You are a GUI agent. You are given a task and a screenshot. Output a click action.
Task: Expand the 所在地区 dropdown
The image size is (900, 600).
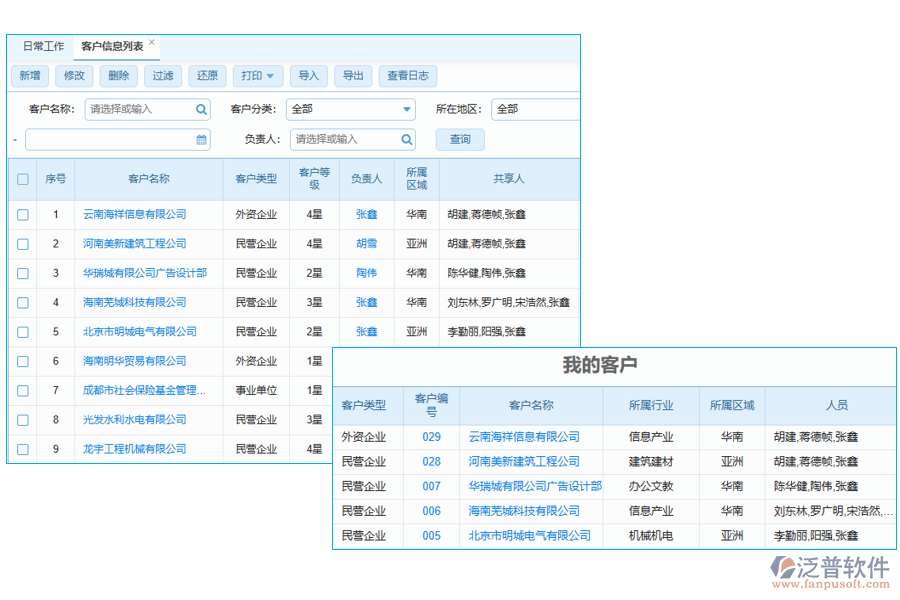tap(535, 108)
